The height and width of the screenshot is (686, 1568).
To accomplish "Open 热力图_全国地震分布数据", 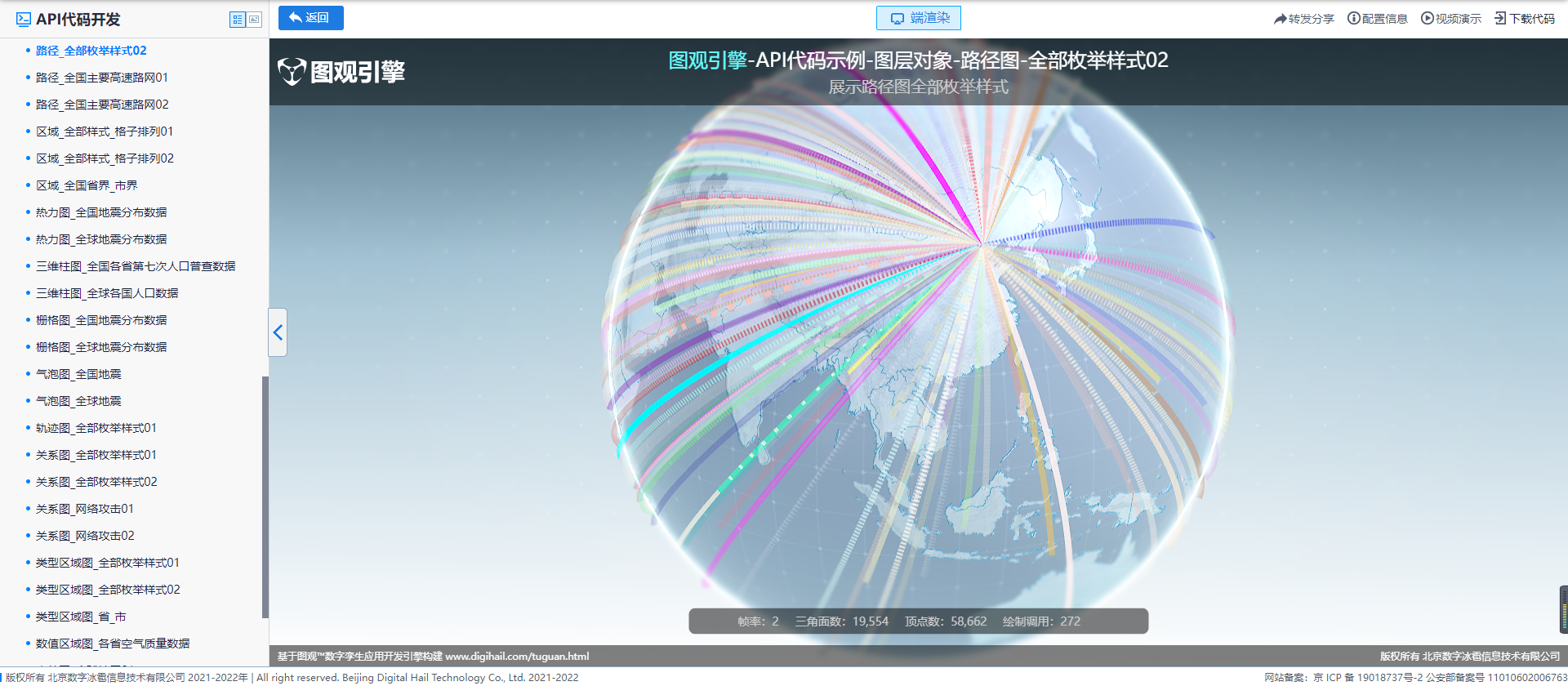I will point(101,212).
